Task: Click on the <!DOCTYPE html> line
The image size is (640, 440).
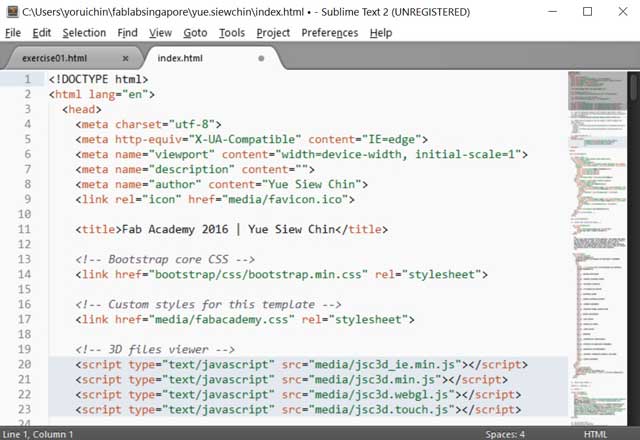Action: pos(98,79)
